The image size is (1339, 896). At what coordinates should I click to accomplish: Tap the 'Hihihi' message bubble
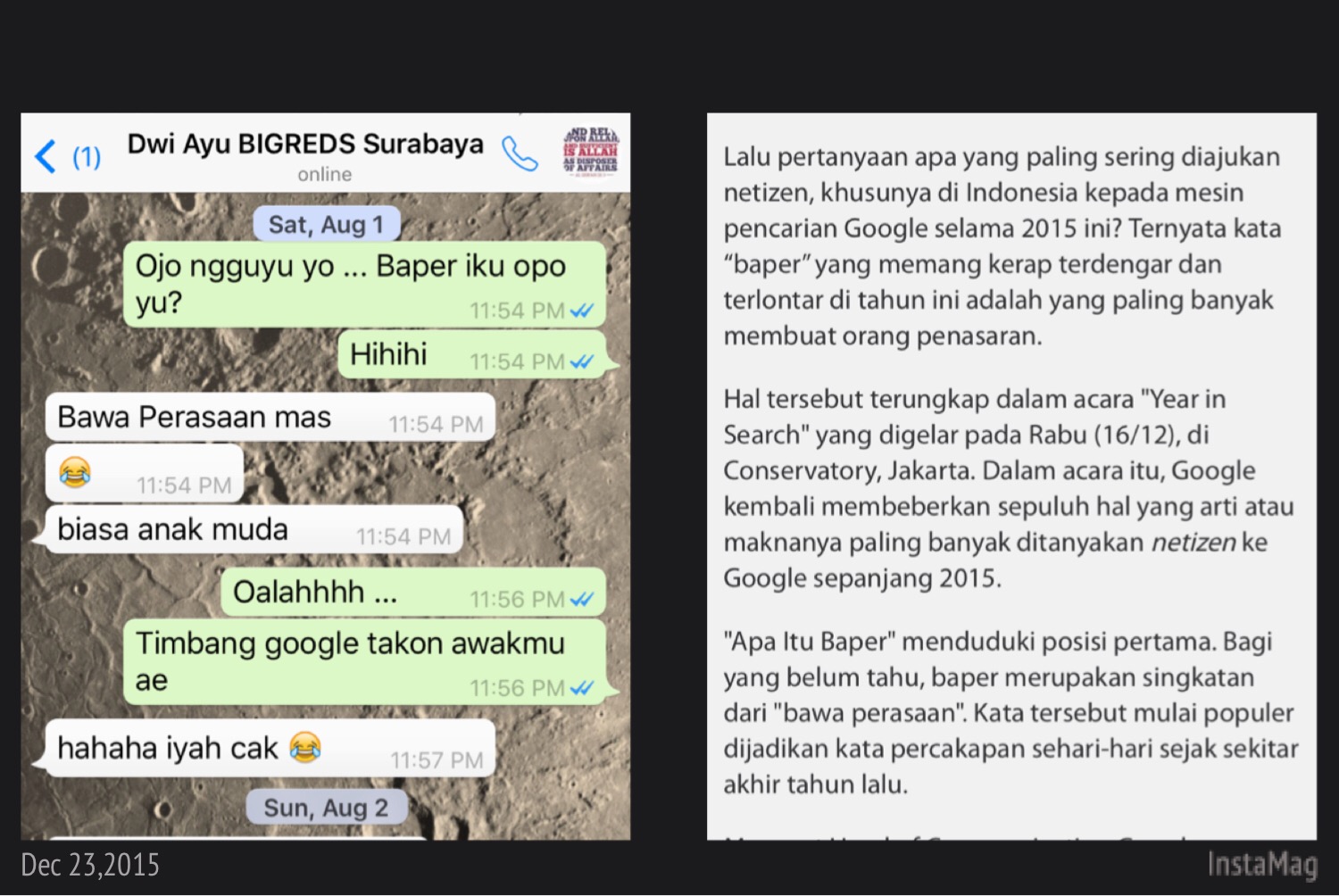pyautogui.click(x=473, y=354)
